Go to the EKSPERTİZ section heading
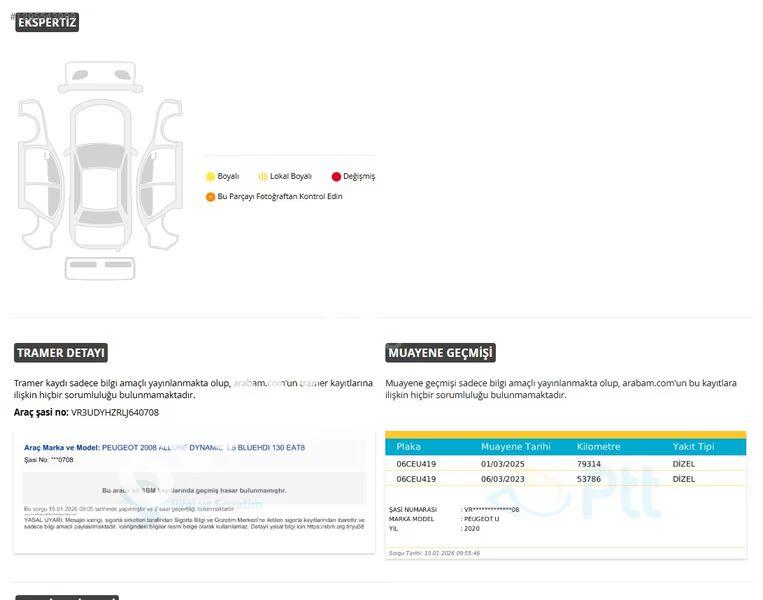The height and width of the screenshot is (600, 763). pyautogui.click(x=46, y=22)
